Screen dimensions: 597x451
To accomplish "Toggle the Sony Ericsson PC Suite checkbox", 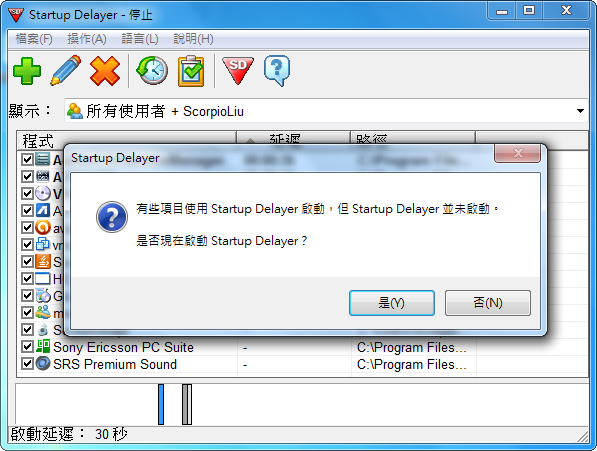I will pos(27,347).
